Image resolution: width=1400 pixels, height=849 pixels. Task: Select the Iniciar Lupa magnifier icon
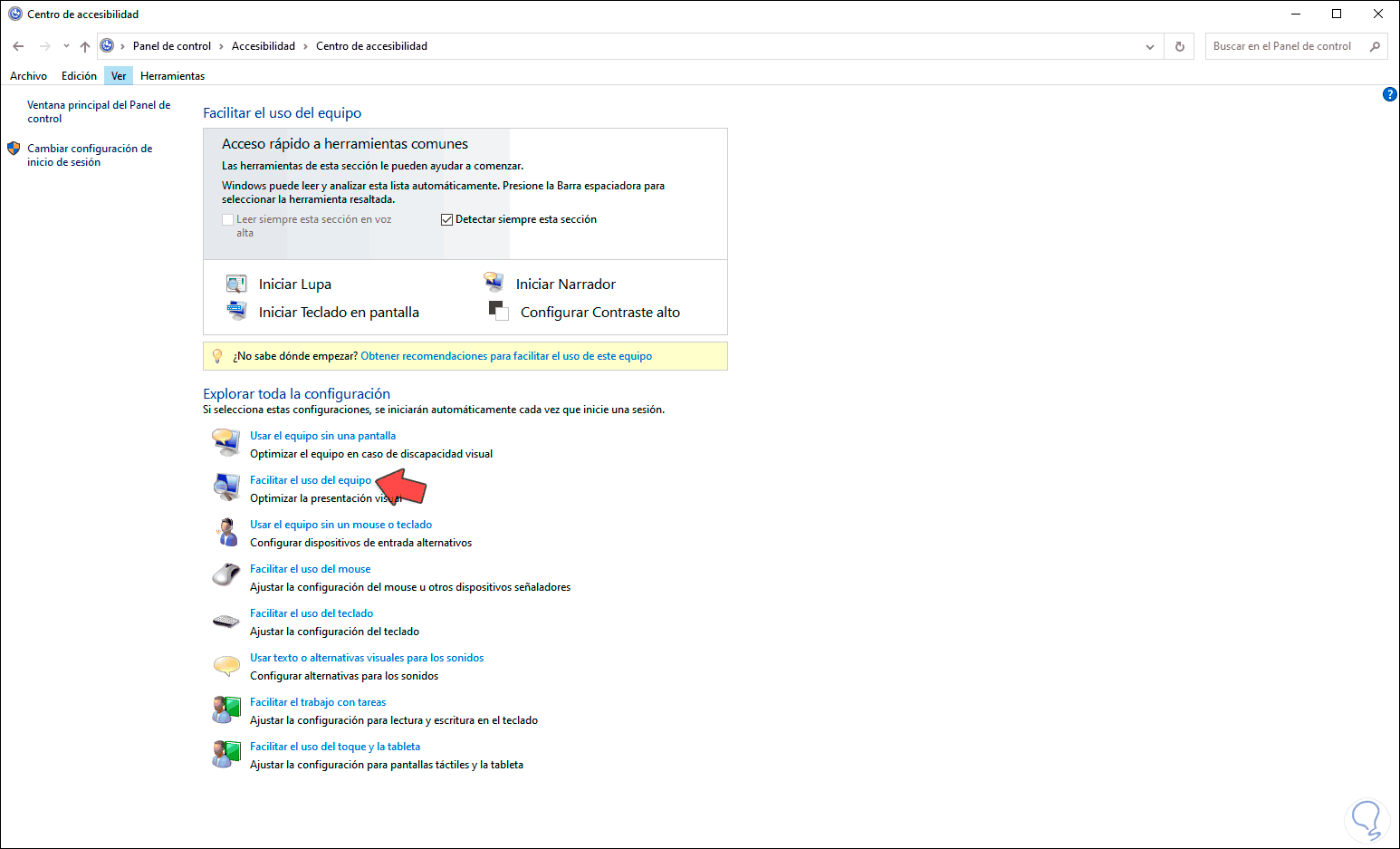click(236, 283)
